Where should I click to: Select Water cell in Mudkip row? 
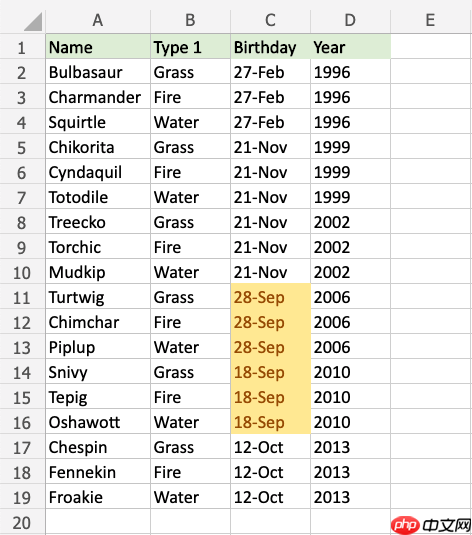(x=190, y=272)
